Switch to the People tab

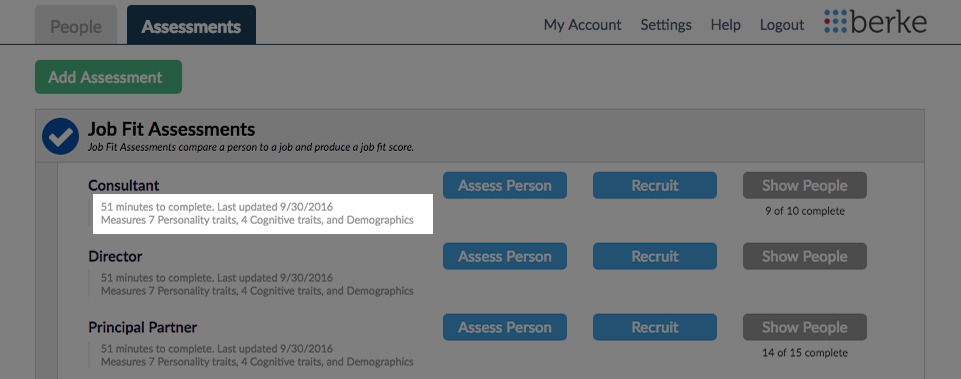tap(76, 26)
